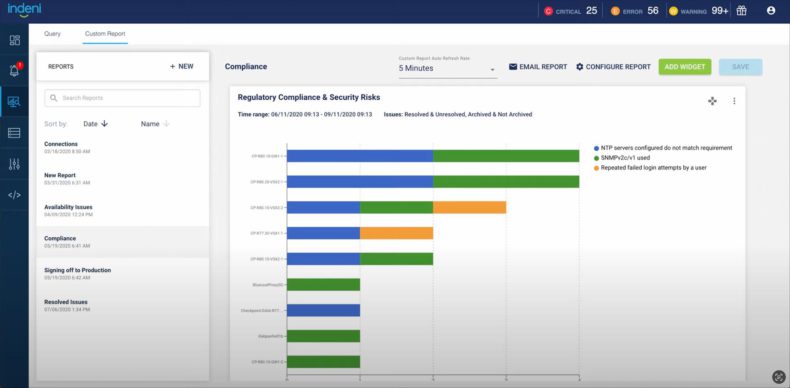Open the dashboard icon in sidebar
Image resolution: width=790 pixels, height=388 pixels.
pyautogui.click(x=15, y=40)
